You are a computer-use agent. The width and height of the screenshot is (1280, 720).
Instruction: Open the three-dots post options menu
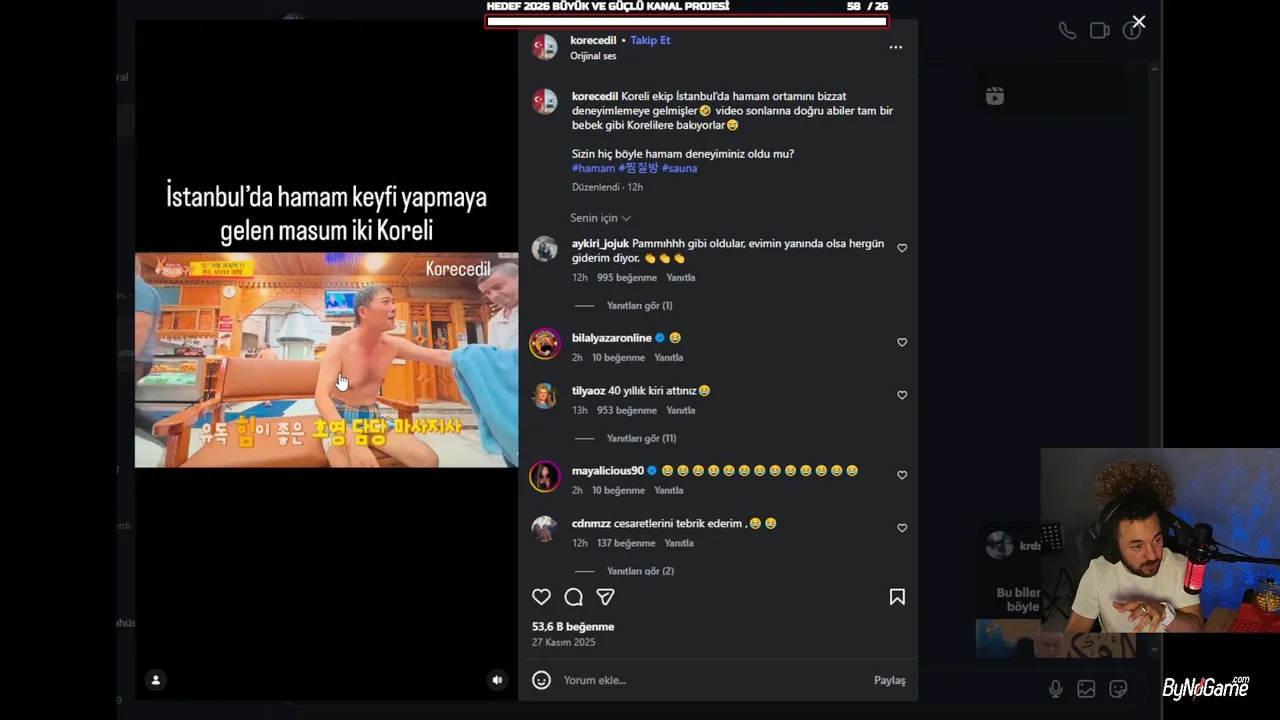(x=895, y=47)
